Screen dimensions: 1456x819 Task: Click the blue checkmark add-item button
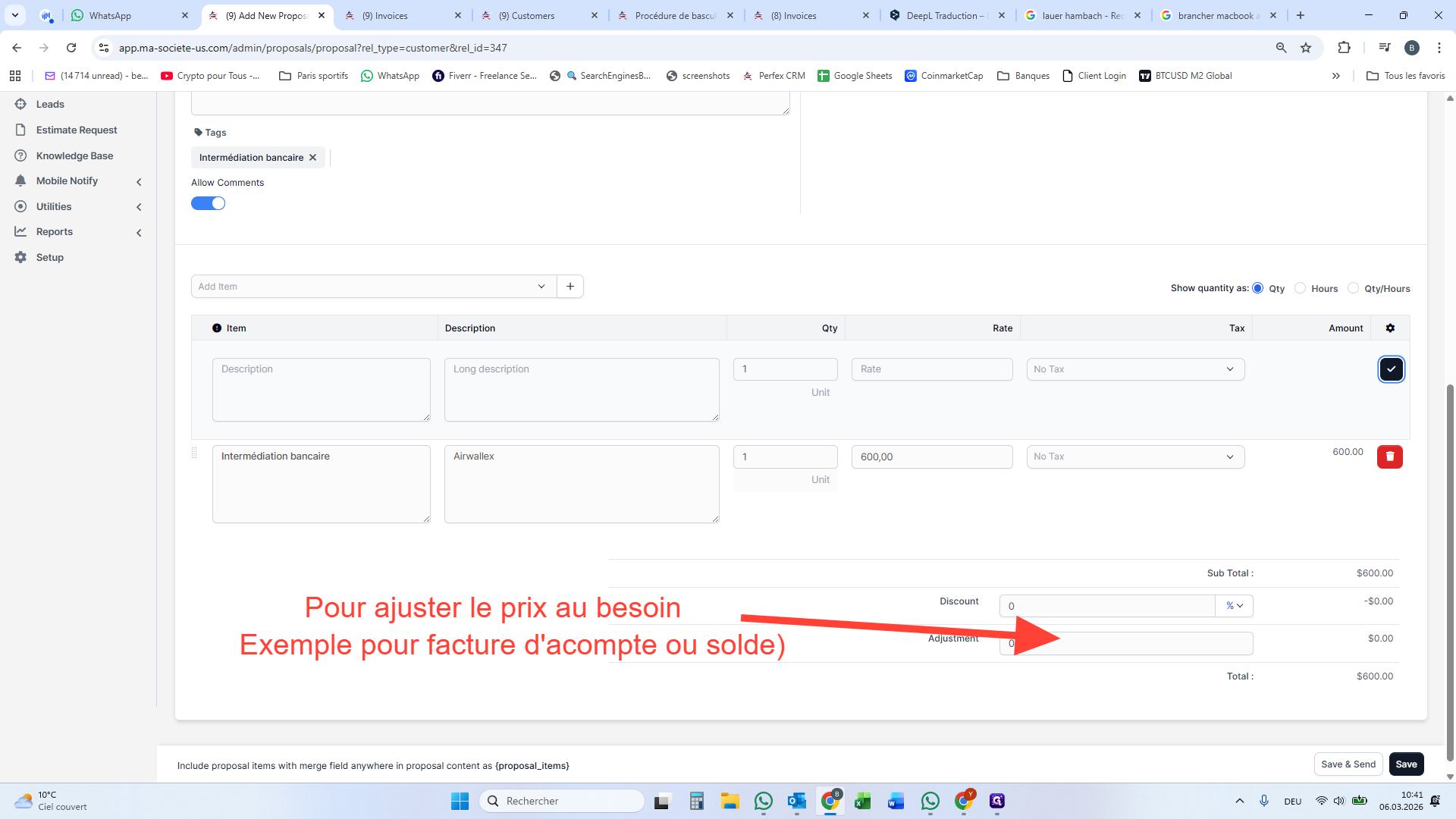(1391, 369)
